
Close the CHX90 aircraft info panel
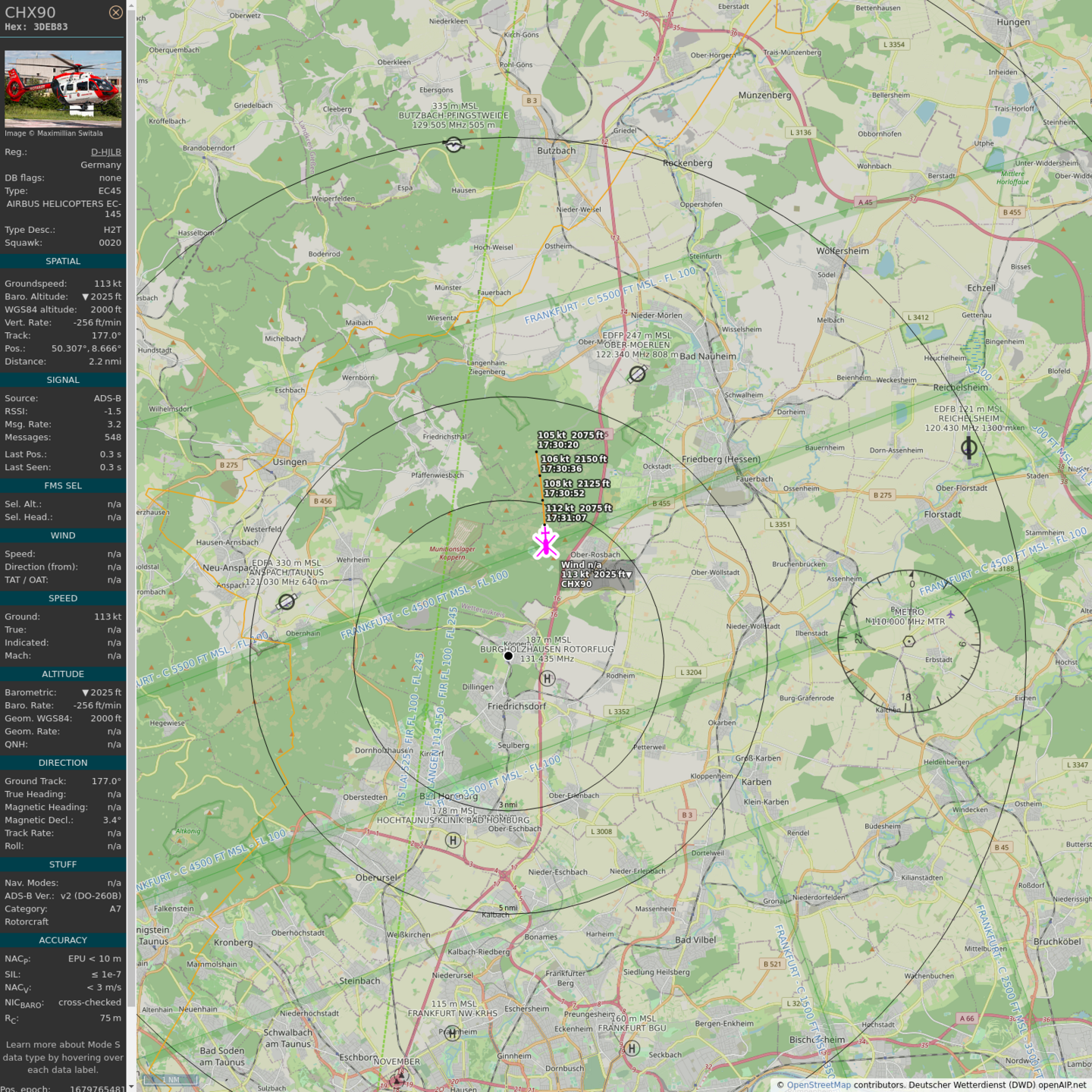[x=115, y=12]
